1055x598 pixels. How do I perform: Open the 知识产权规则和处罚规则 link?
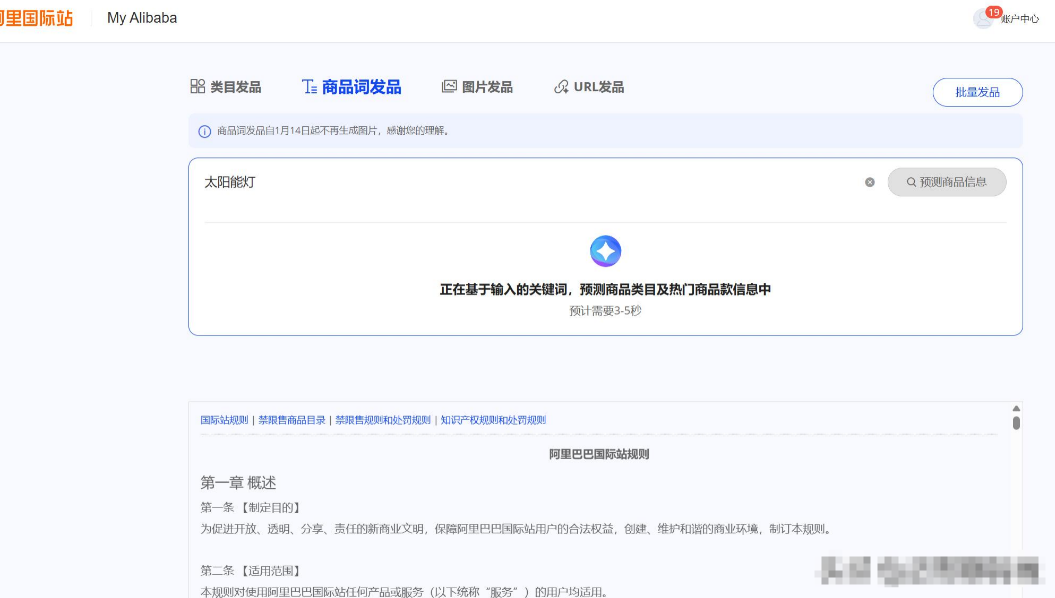pyautogui.click(x=493, y=420)
